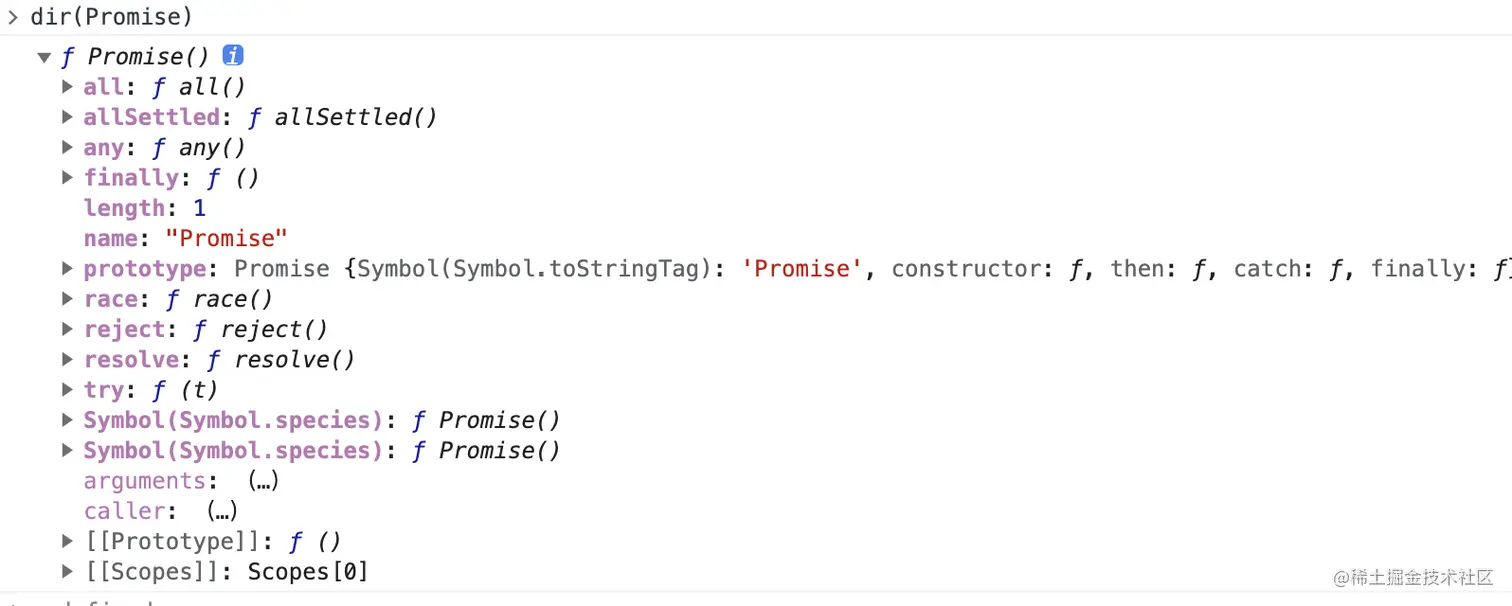Invoke the arguments (…) getter
The width and height of the screenshot is (1512, 606).
pyautogui.click(x=263, y=481)
